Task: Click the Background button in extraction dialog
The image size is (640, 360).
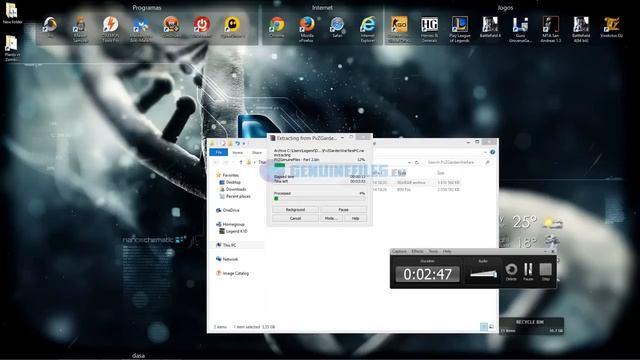Action: point(295,209)
